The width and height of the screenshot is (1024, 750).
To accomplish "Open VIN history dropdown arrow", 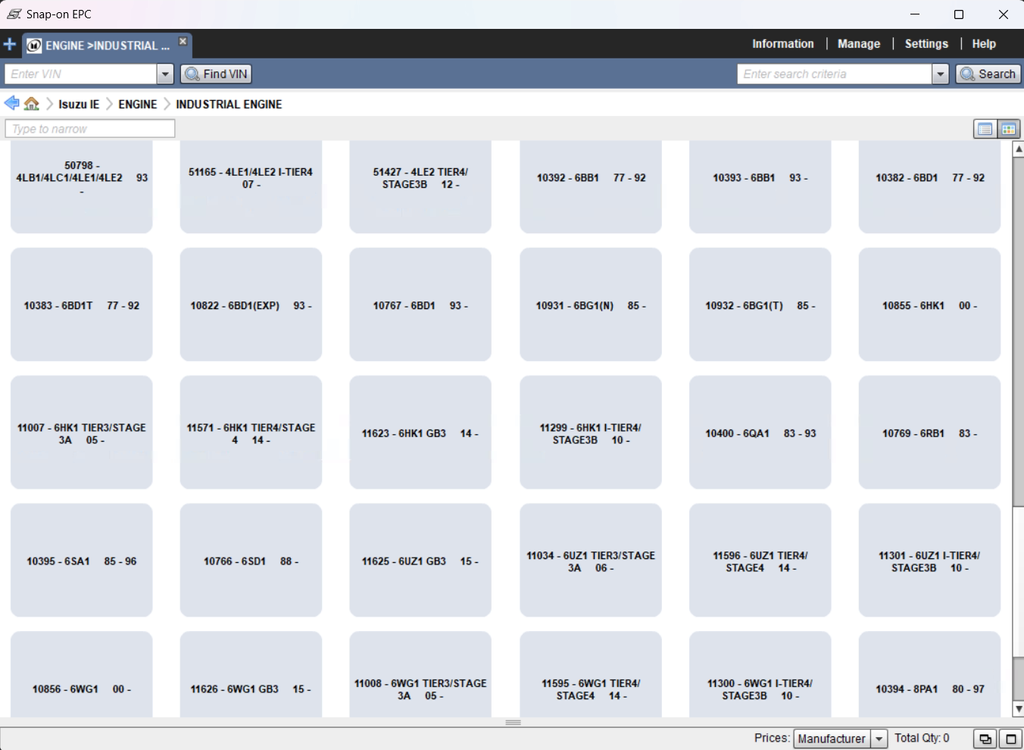I will (x=165, y=74).
